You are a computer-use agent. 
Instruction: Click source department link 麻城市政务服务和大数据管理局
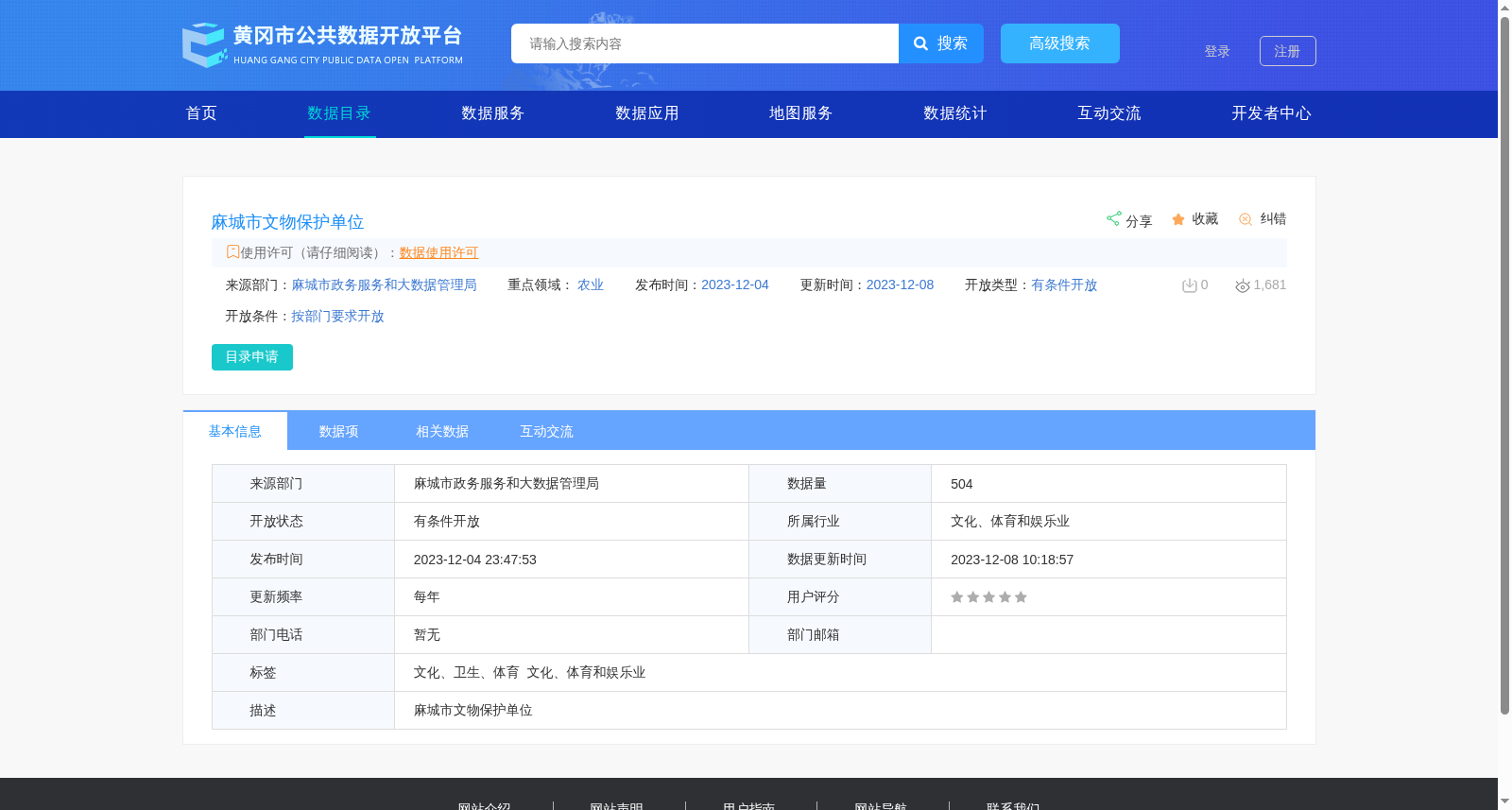(384, 284)
